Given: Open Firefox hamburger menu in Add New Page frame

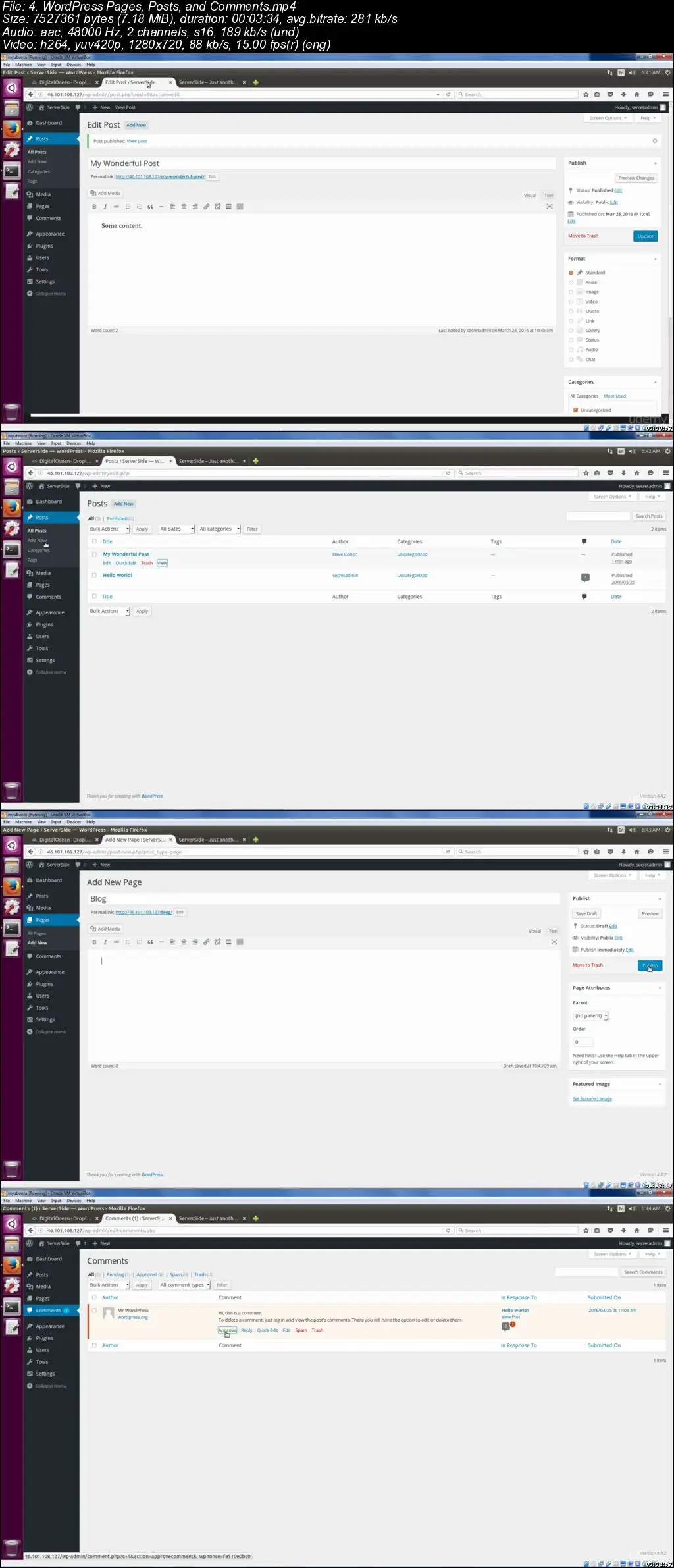Looking at the screenshot, I should pos(665,852).
